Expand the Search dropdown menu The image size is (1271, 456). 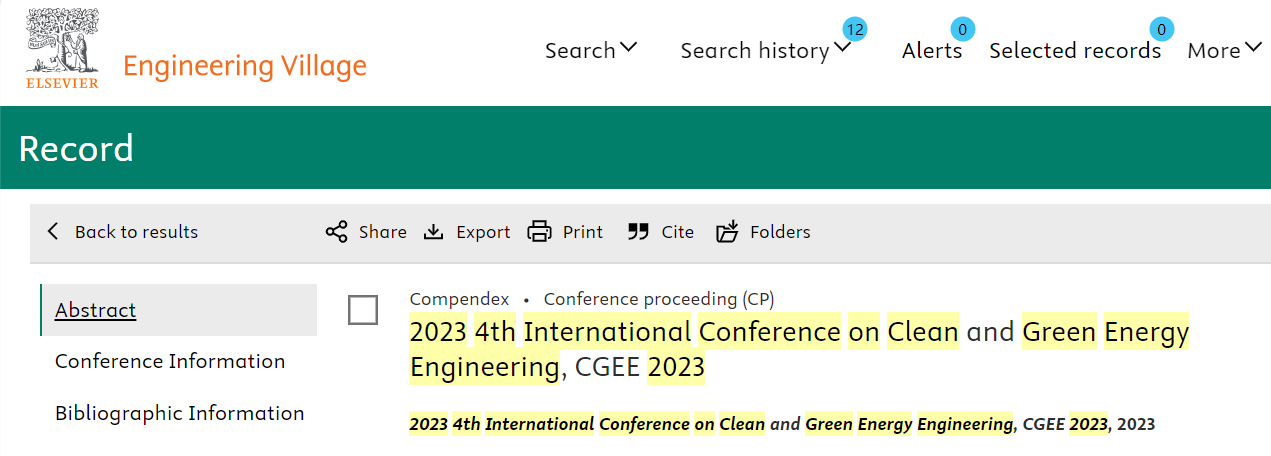(x=591, y=50)
